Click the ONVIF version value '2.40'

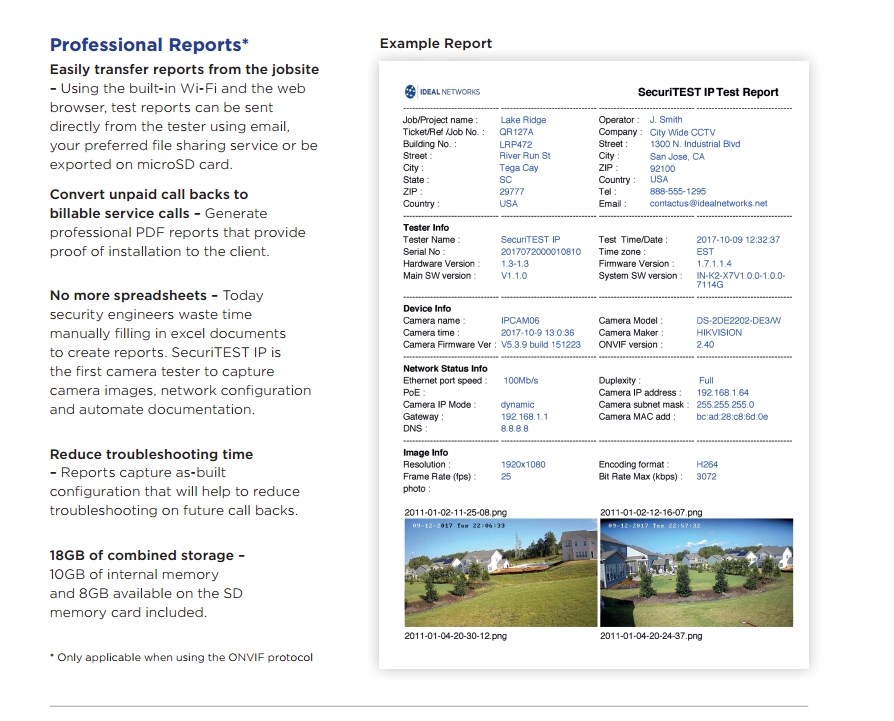(705, 344)
